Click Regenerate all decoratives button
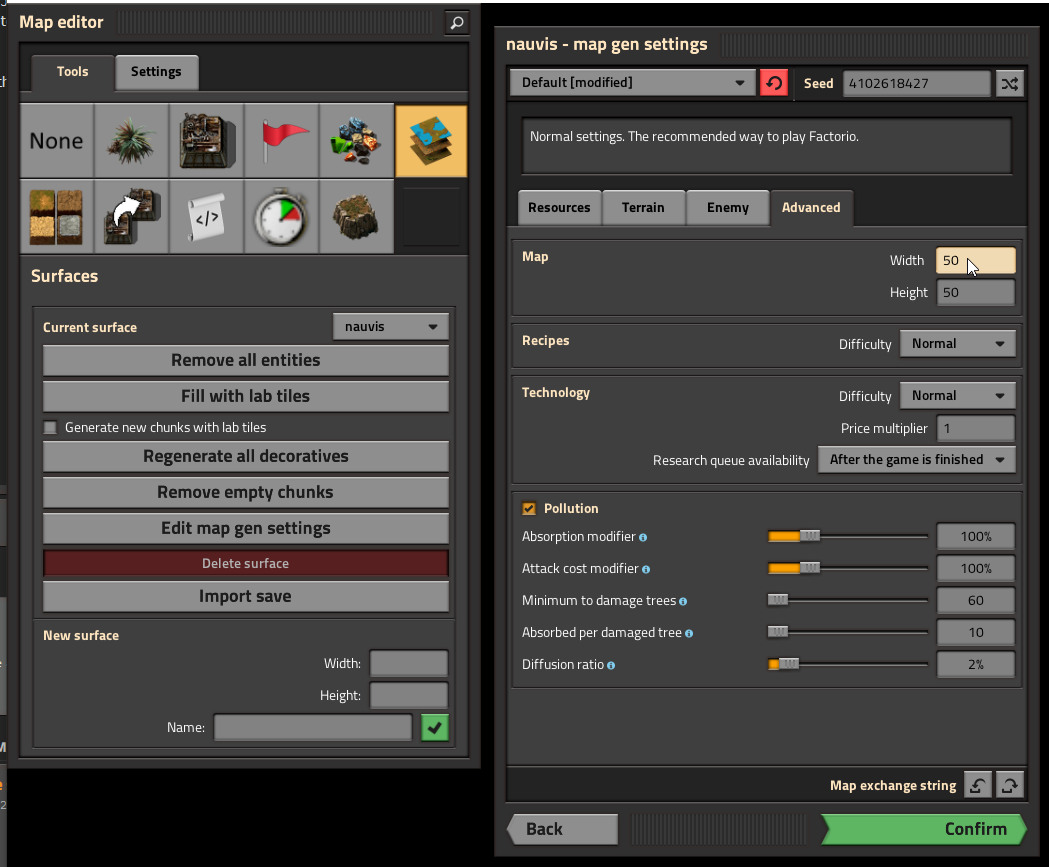Viewport: 1049px width, 867px height. pos(246,456)
